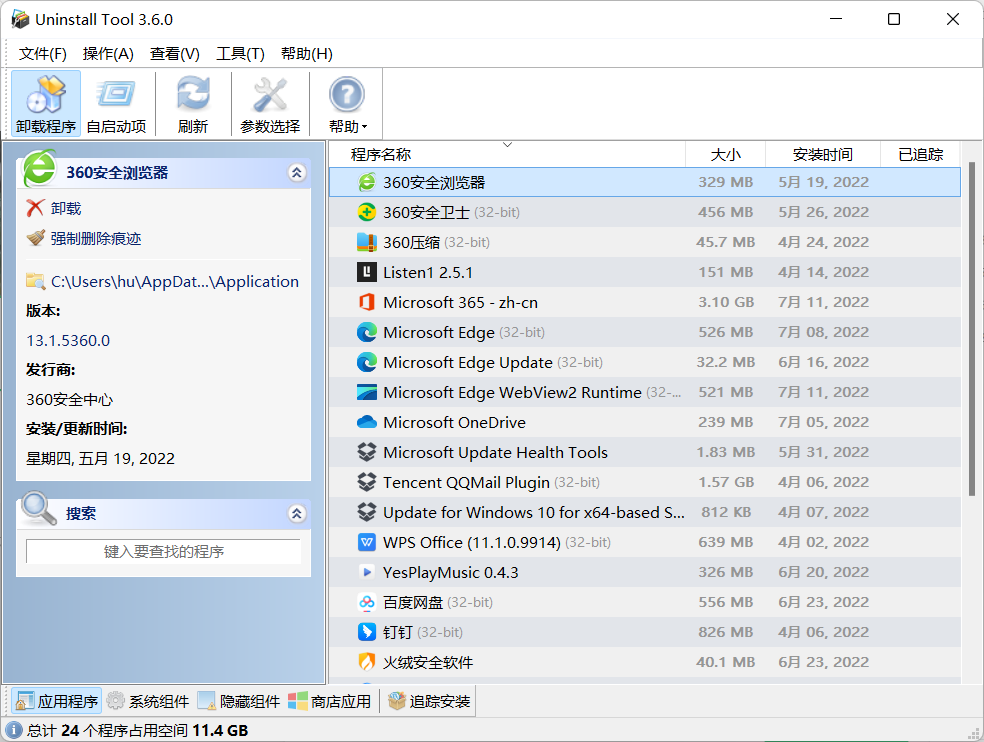Open the 查看(V) menu
This screenshot has width=984, height=742.
173,53
